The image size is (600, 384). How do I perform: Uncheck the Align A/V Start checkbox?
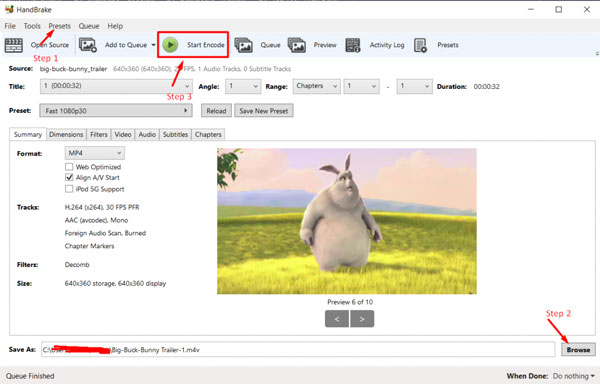coord(69,177)
